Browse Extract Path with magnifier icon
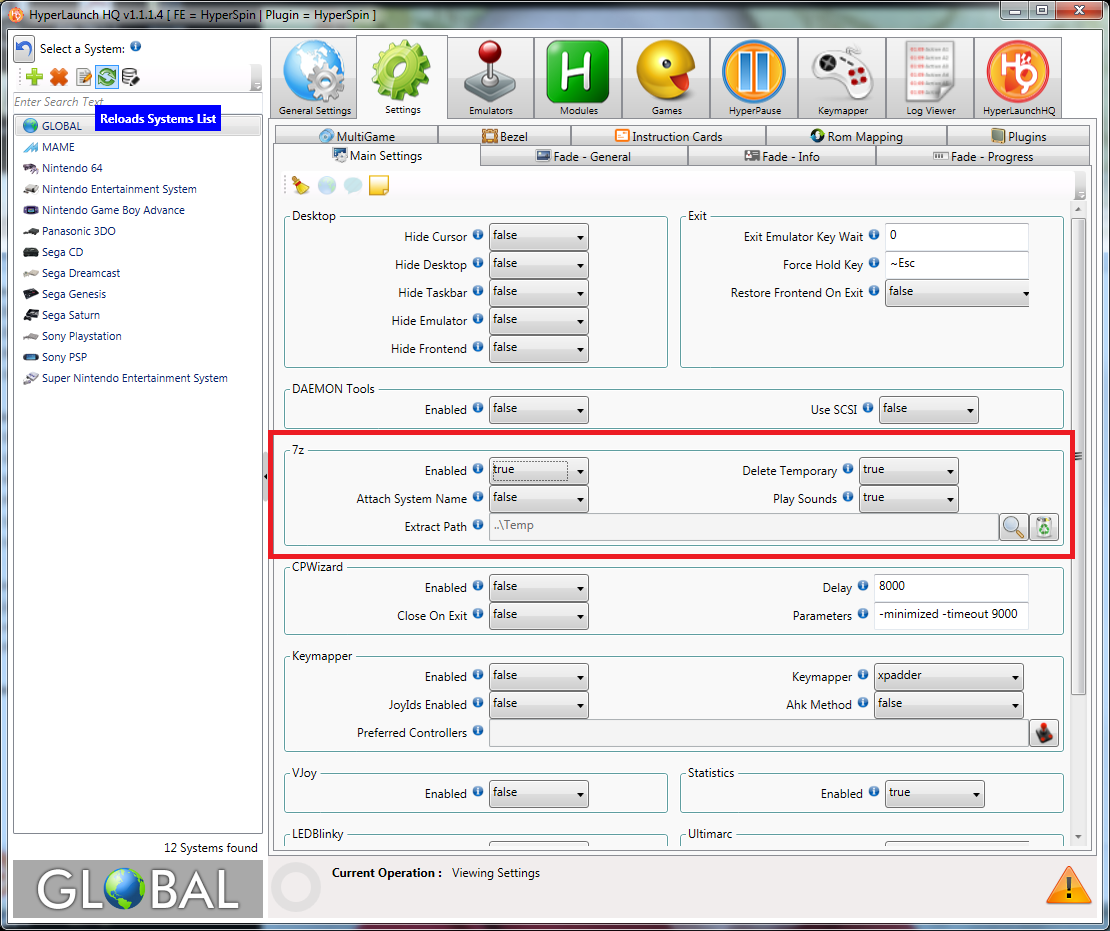The width and height of the screenshot is (1110, 931). [1013, 527]
